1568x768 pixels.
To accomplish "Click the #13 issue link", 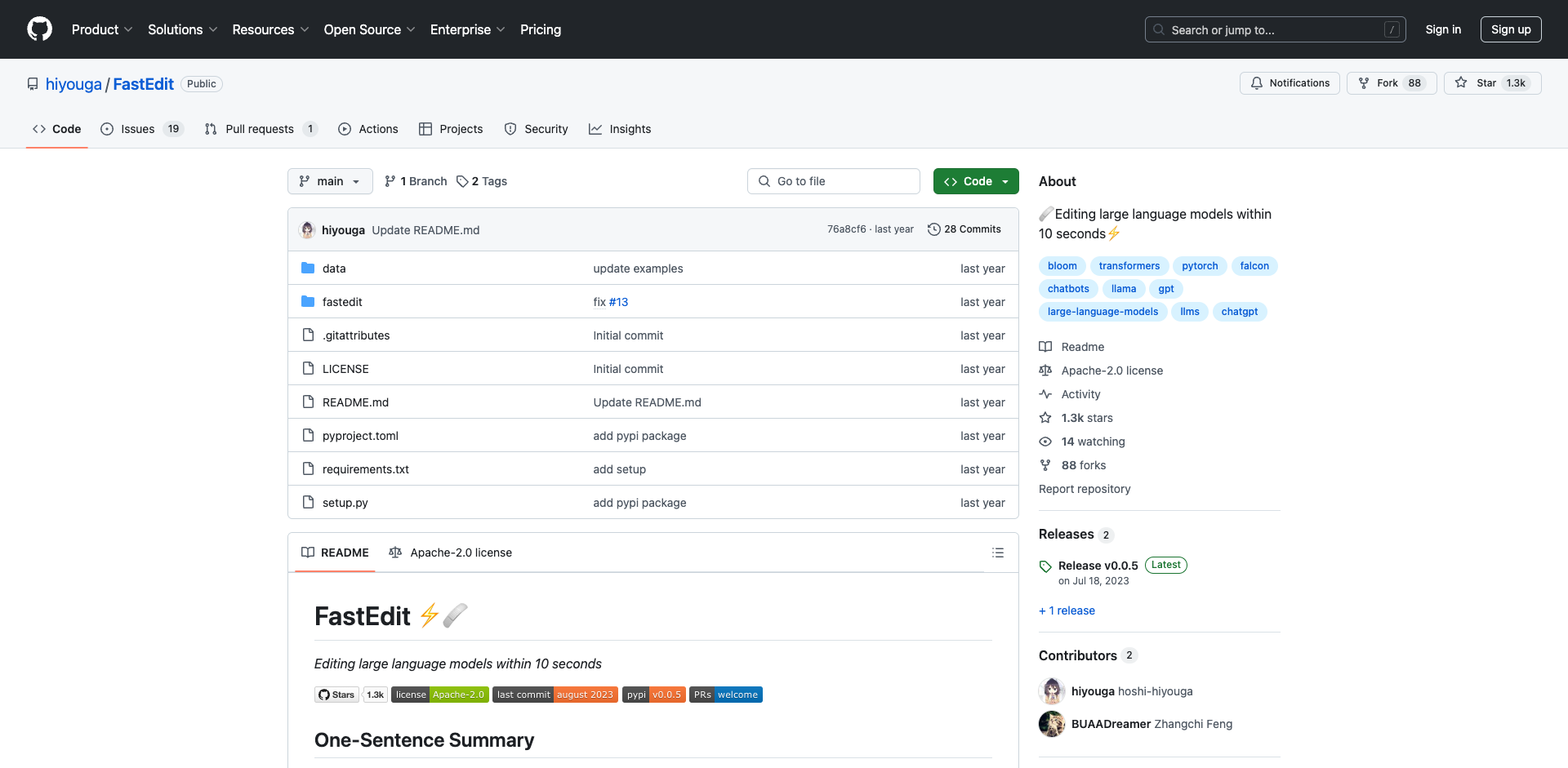I will point(618,302).
